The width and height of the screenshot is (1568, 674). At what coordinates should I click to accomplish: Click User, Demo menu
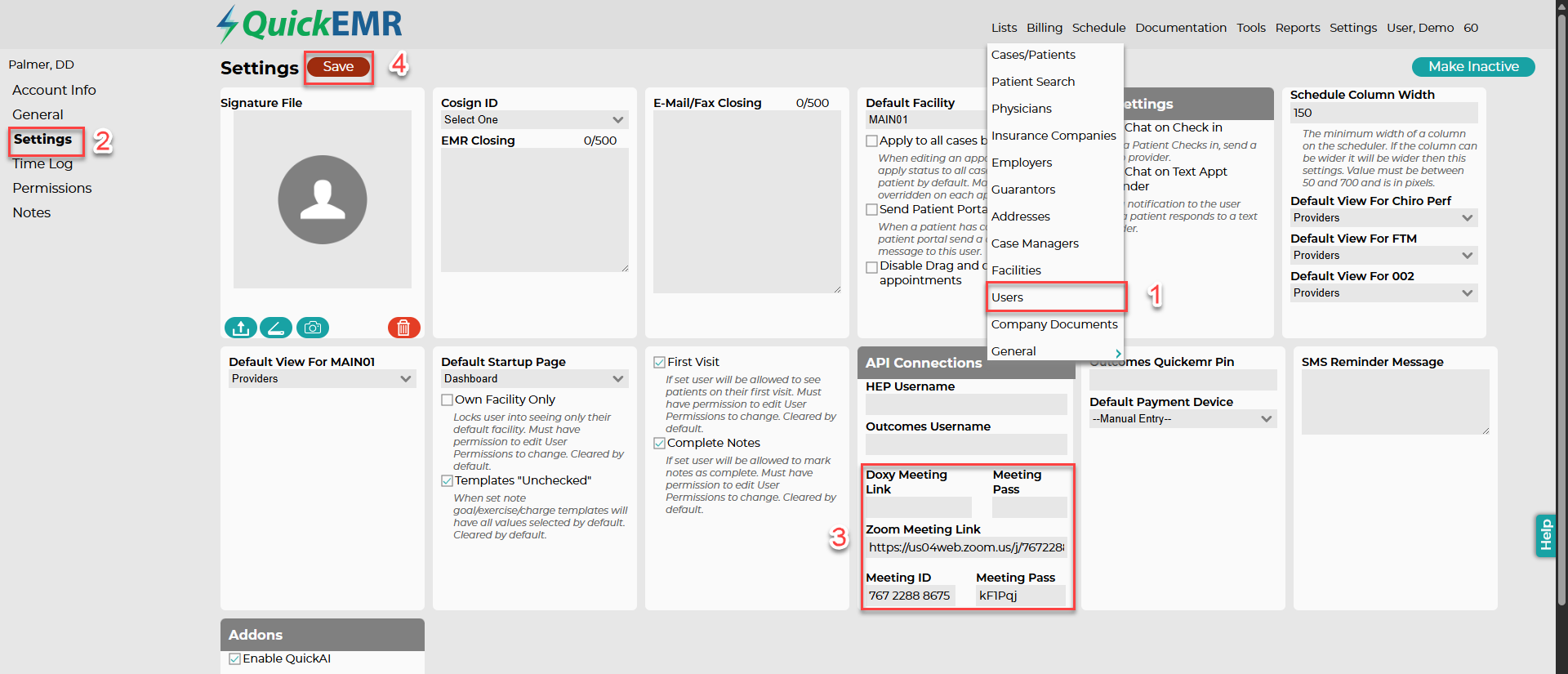(1420, 28)
